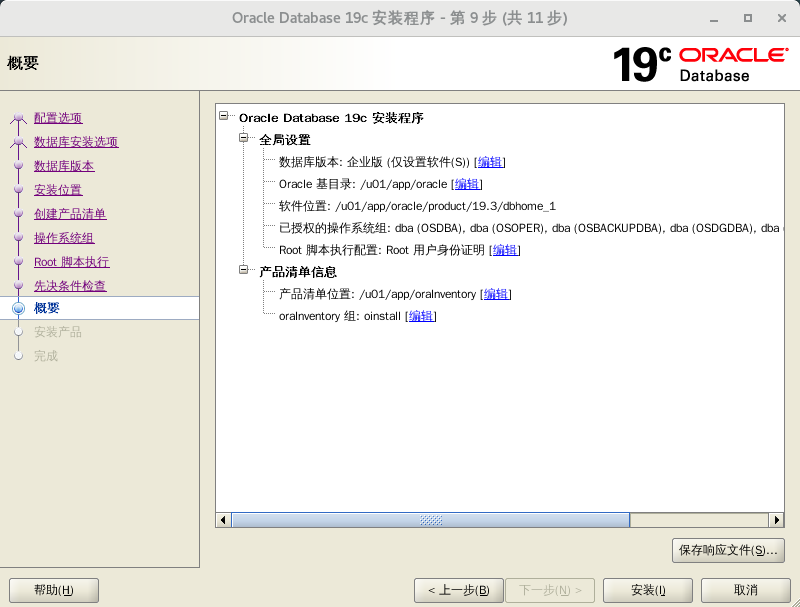Viewport: 800px width, 607px height.
Task: Open 帮助 help button
Action: tap(54, 590)
